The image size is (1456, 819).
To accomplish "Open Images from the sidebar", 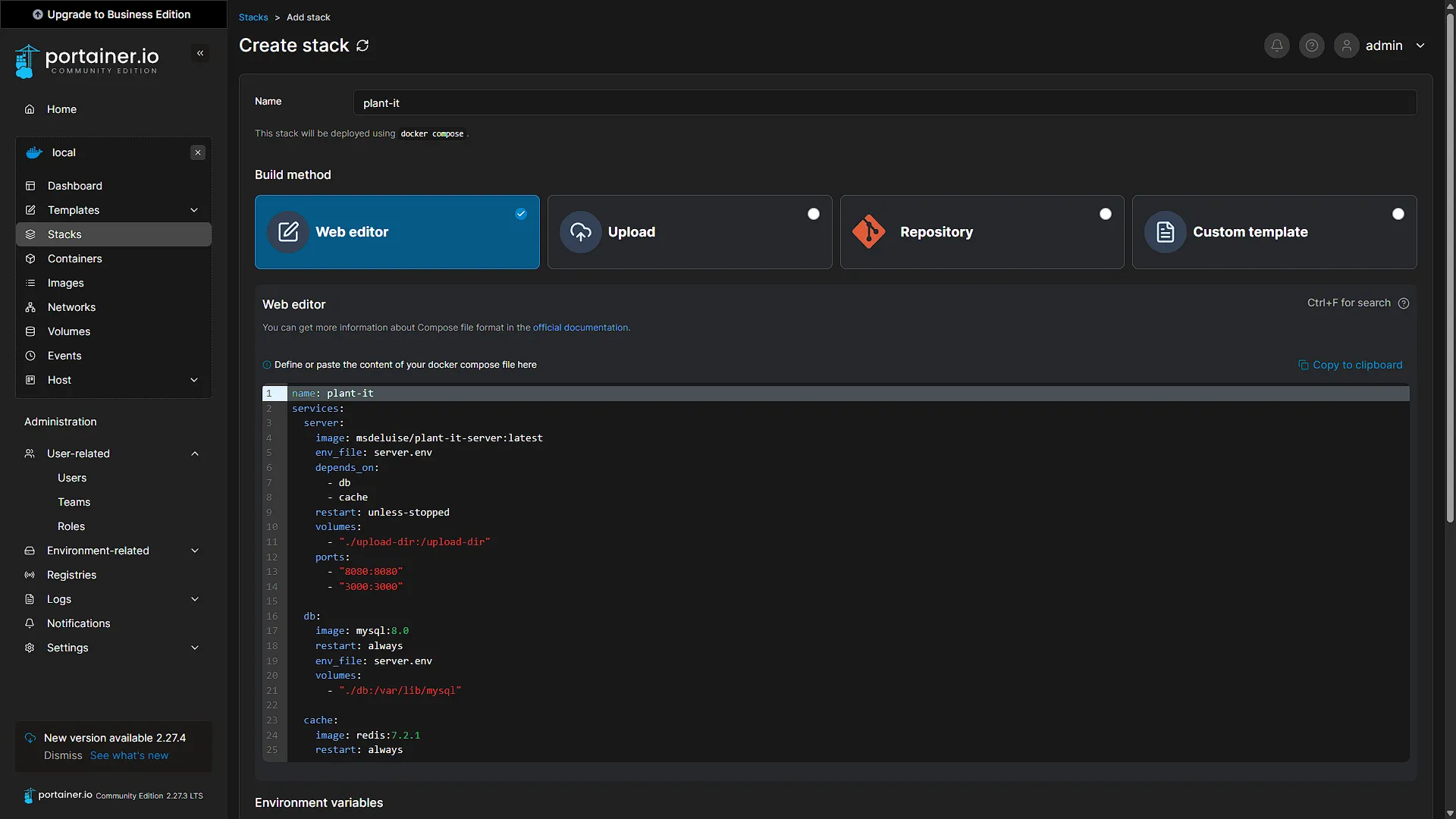I will pyautogui.click(x=114, y=283).
